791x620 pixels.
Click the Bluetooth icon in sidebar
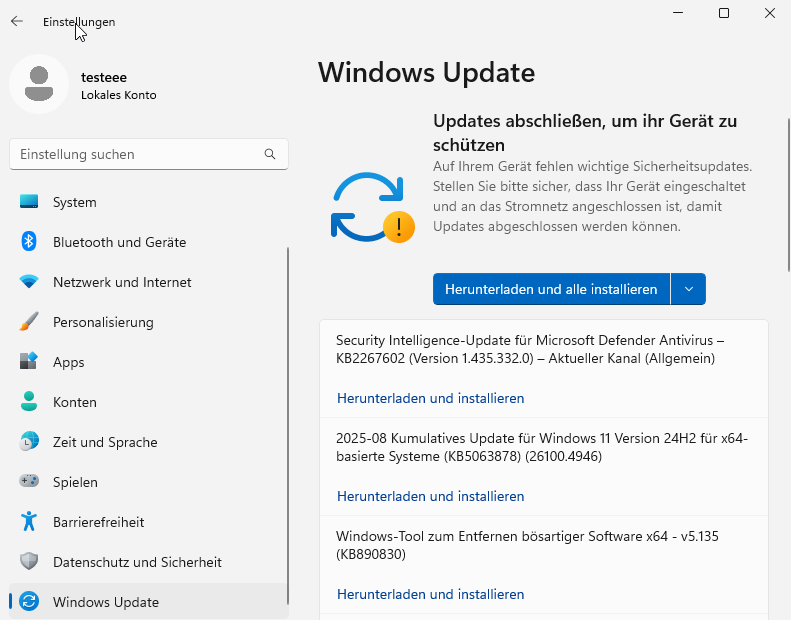point(29,242)
